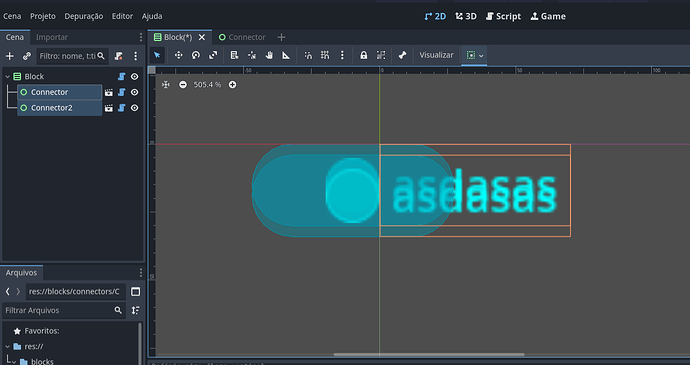Lock the selected nodes

click(x=363, y=55)
